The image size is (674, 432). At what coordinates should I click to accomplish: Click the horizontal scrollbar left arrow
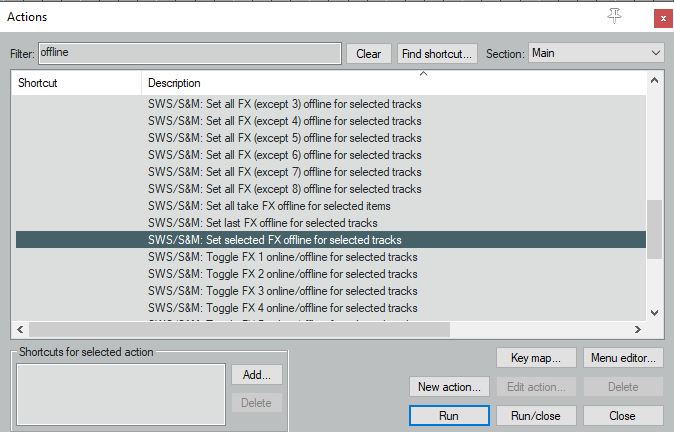[20, 329]
